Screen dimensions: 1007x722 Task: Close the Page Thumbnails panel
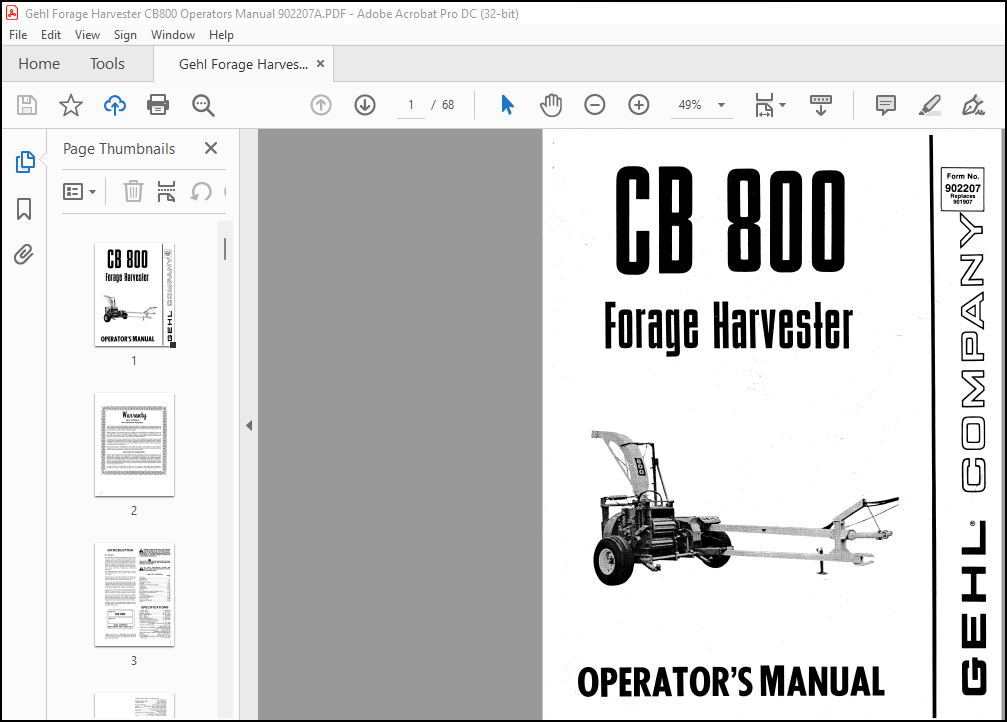211,148
